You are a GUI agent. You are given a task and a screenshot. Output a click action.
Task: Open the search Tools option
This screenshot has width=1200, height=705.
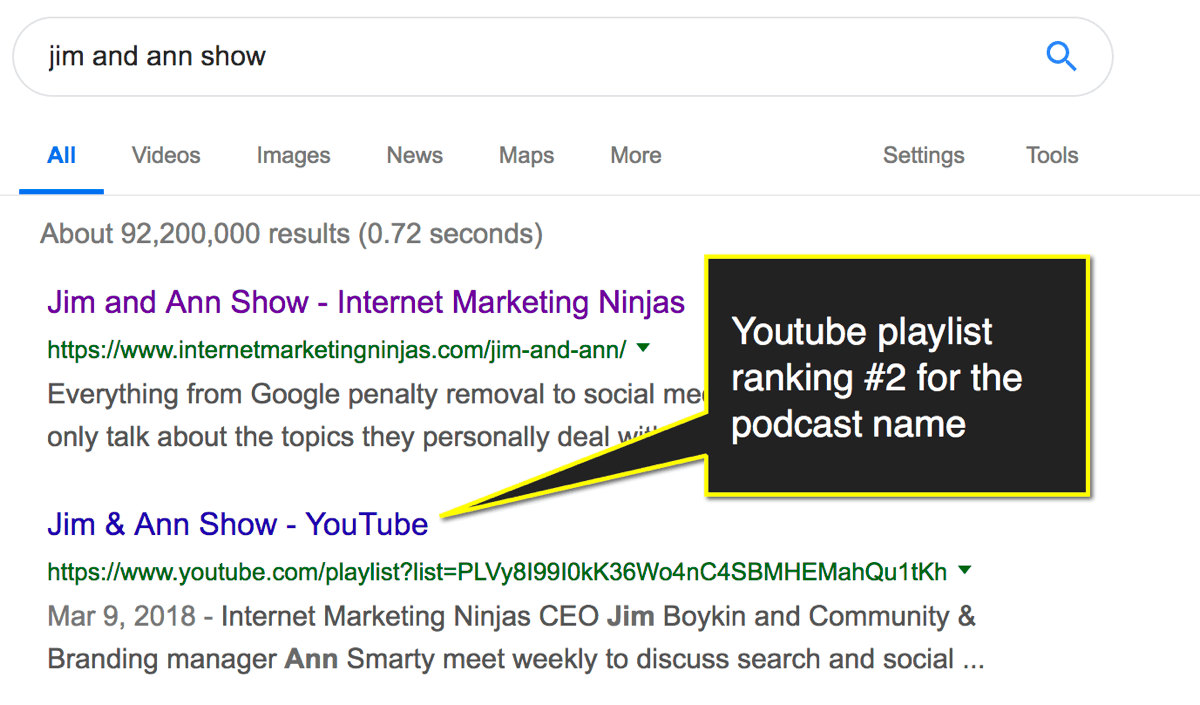coord(1052,155)
